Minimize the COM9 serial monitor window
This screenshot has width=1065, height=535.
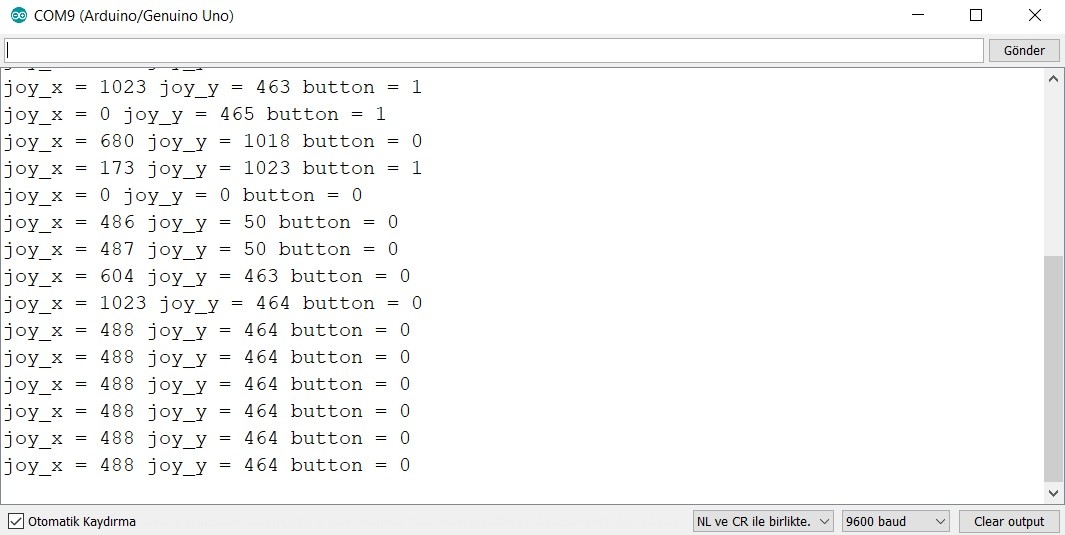[918, 16]
